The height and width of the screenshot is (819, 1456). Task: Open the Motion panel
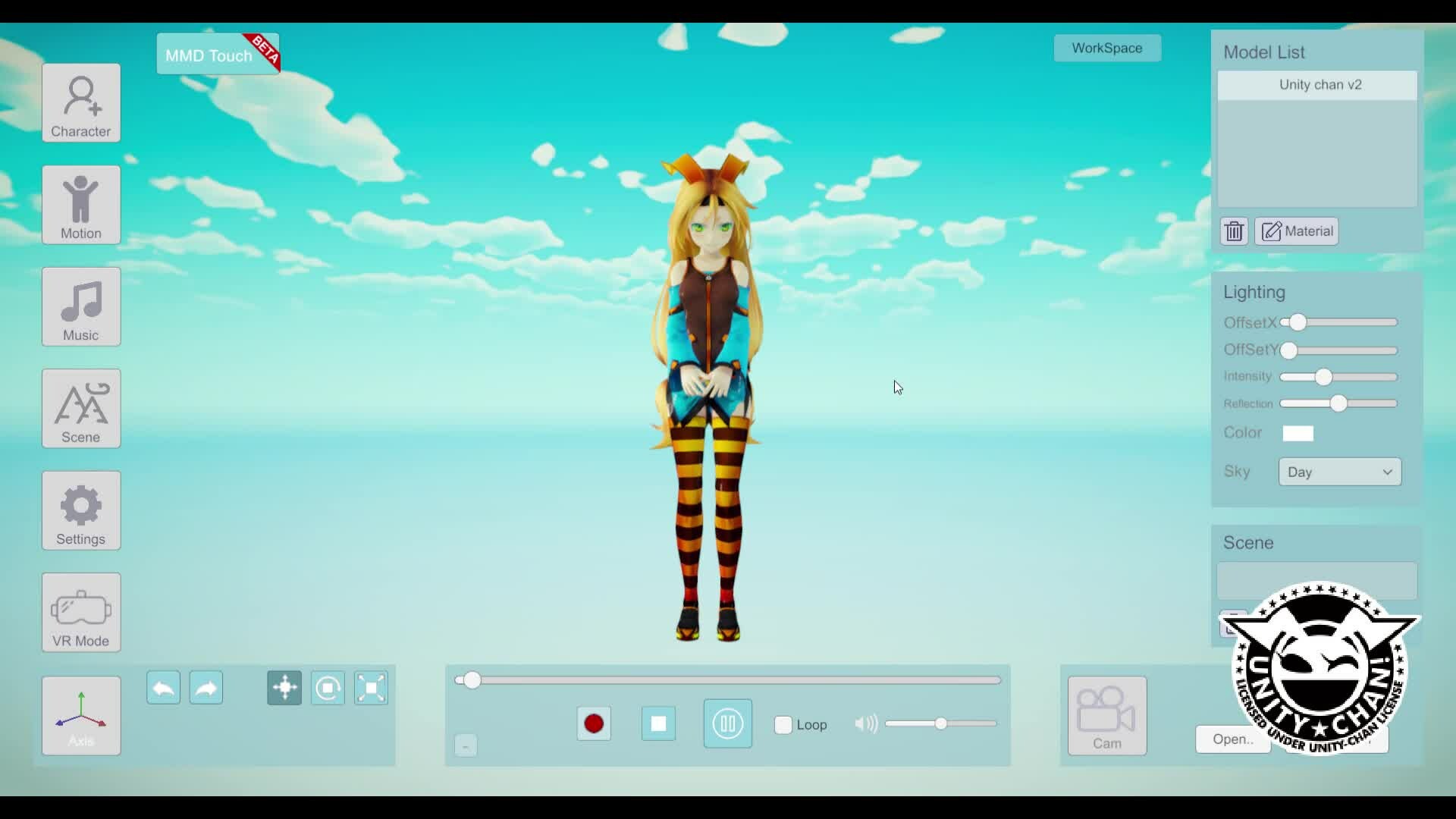(x=81, y=205)
